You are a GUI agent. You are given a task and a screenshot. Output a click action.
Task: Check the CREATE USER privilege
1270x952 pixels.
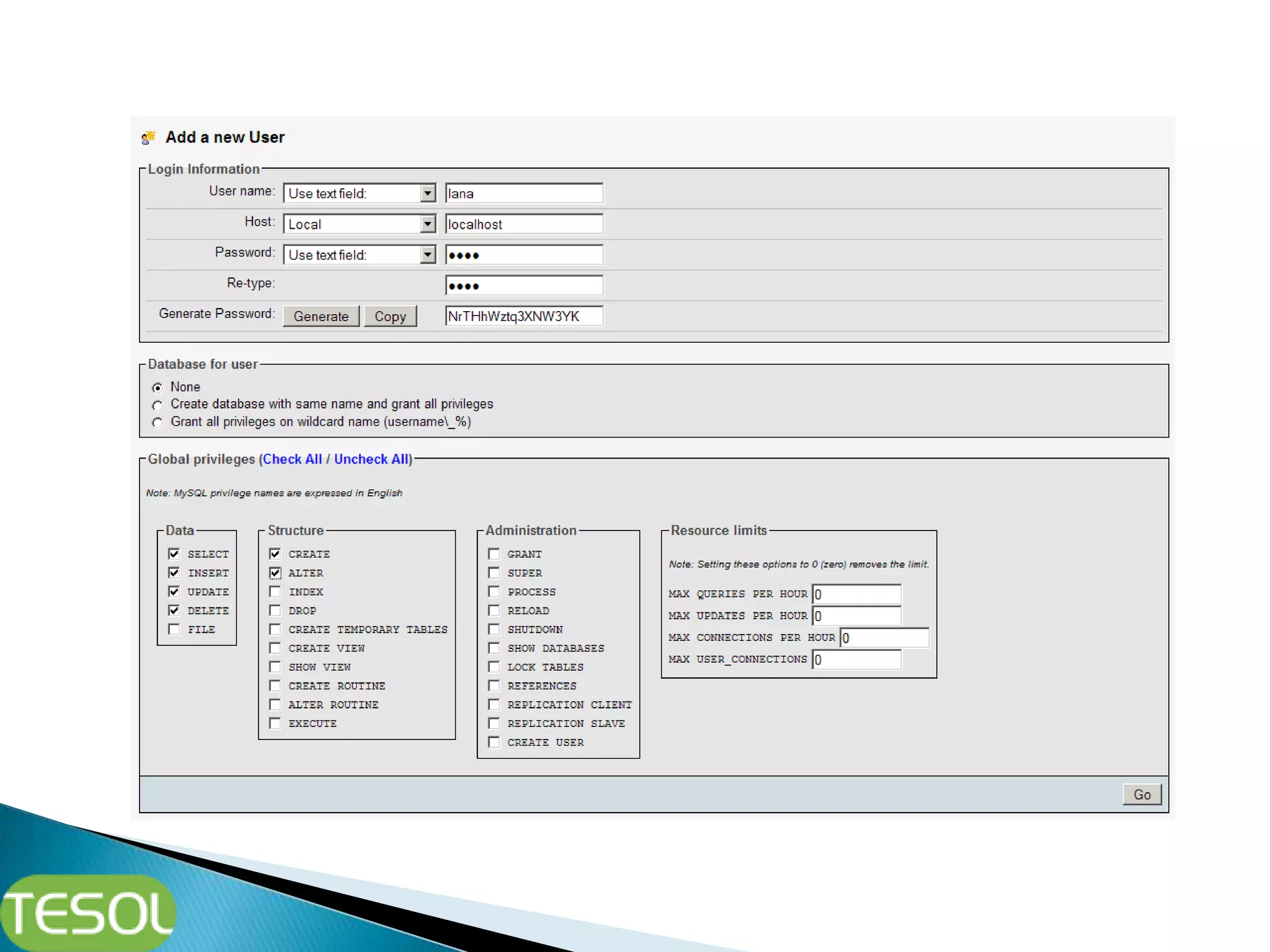tap(494, 742)
